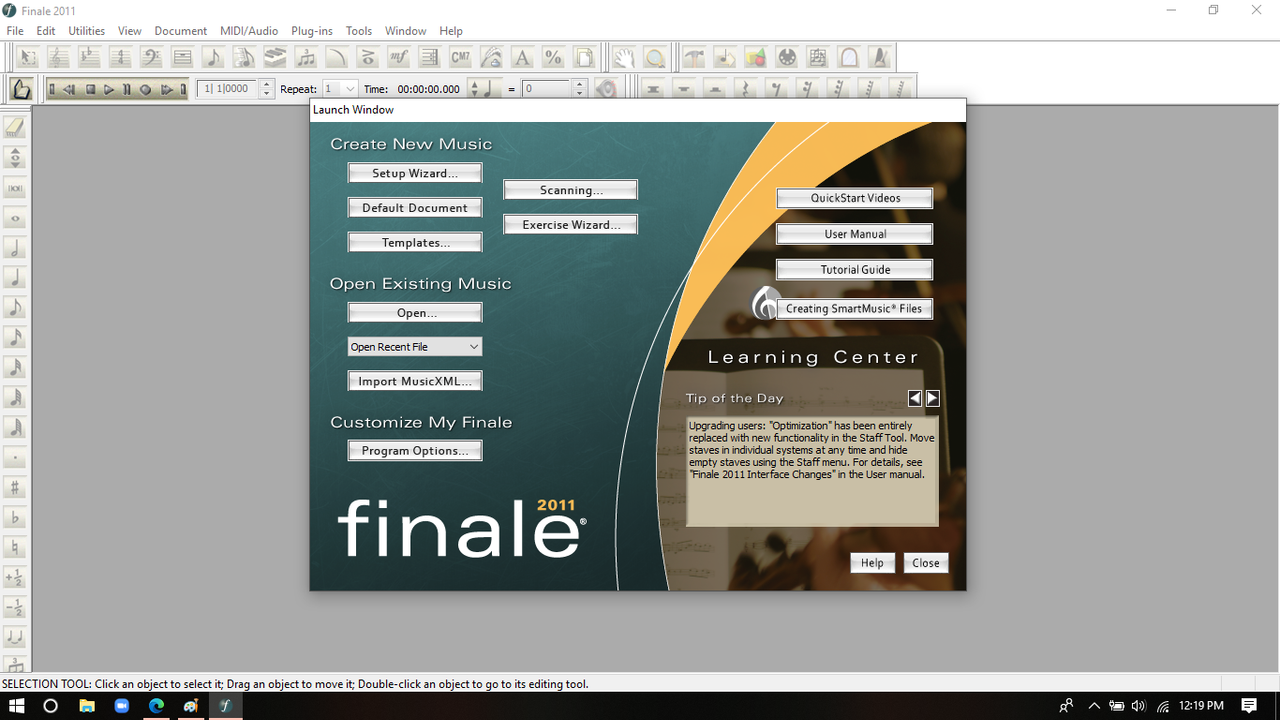1280x720 pixels.
Task: Select the whole note duration in palette
Action: point(15,218)
